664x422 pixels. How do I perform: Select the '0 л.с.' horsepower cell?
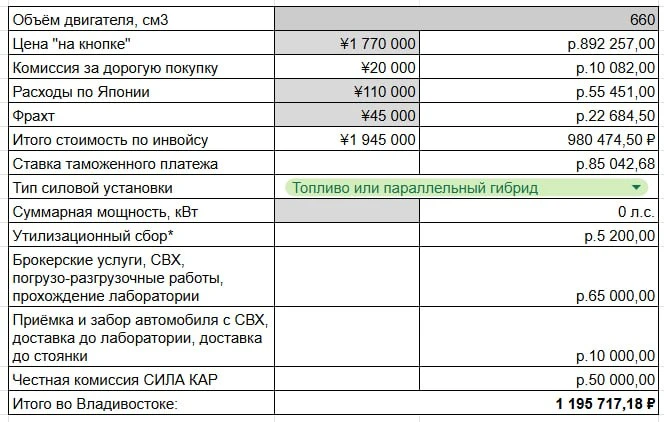[539, 211]
